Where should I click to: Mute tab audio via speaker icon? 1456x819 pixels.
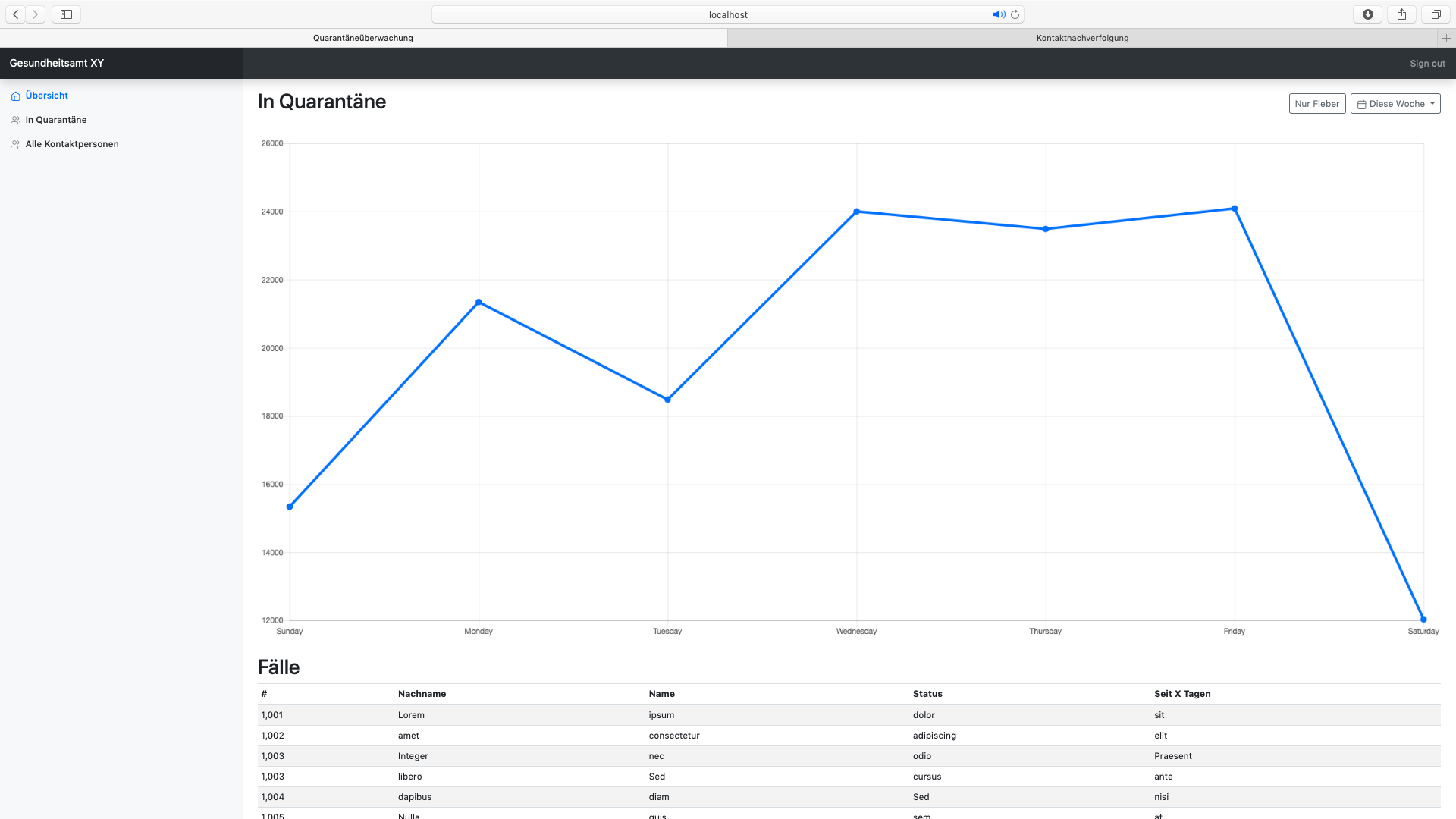tap(998, 14)
